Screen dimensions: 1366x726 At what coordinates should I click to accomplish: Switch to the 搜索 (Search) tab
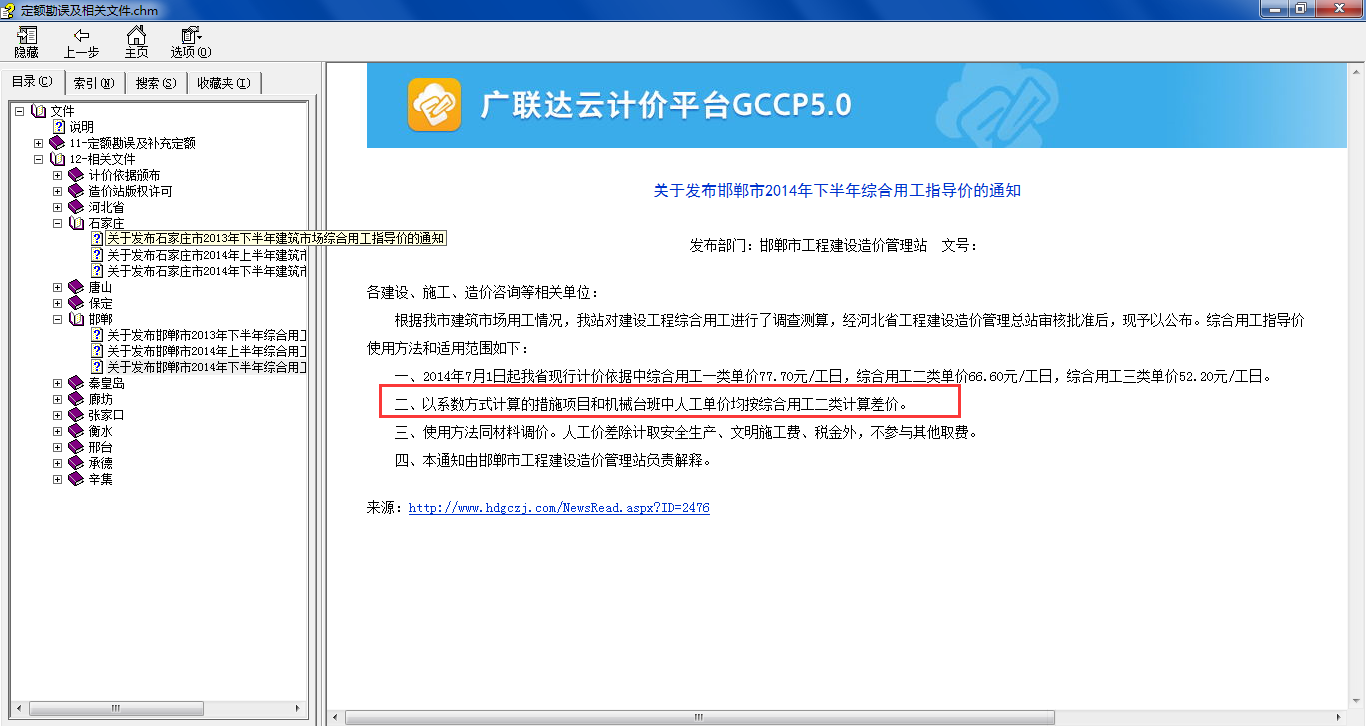click(x=156, y=83)
